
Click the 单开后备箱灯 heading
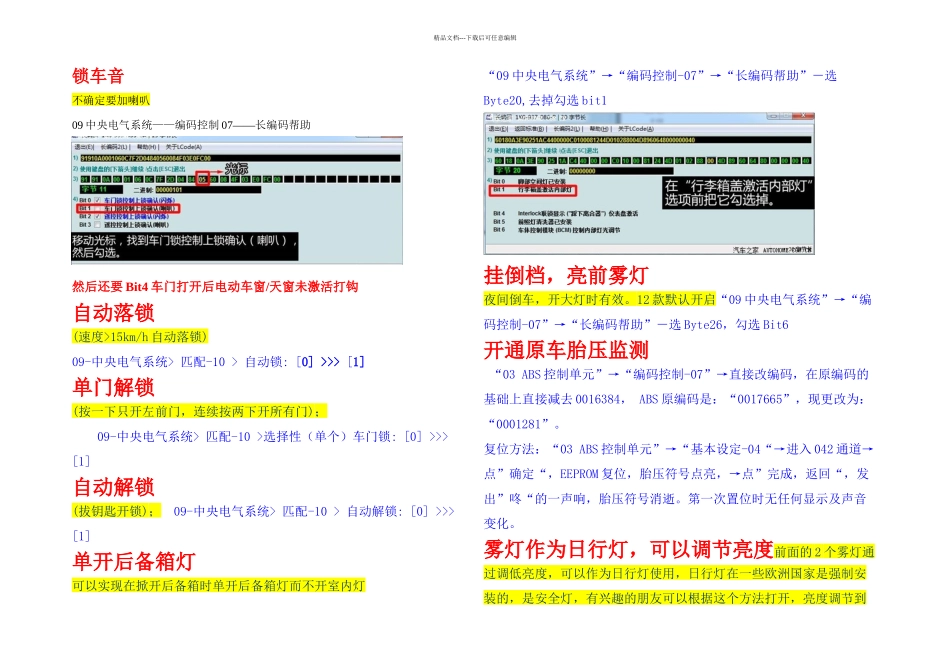[x=134, y=561]
